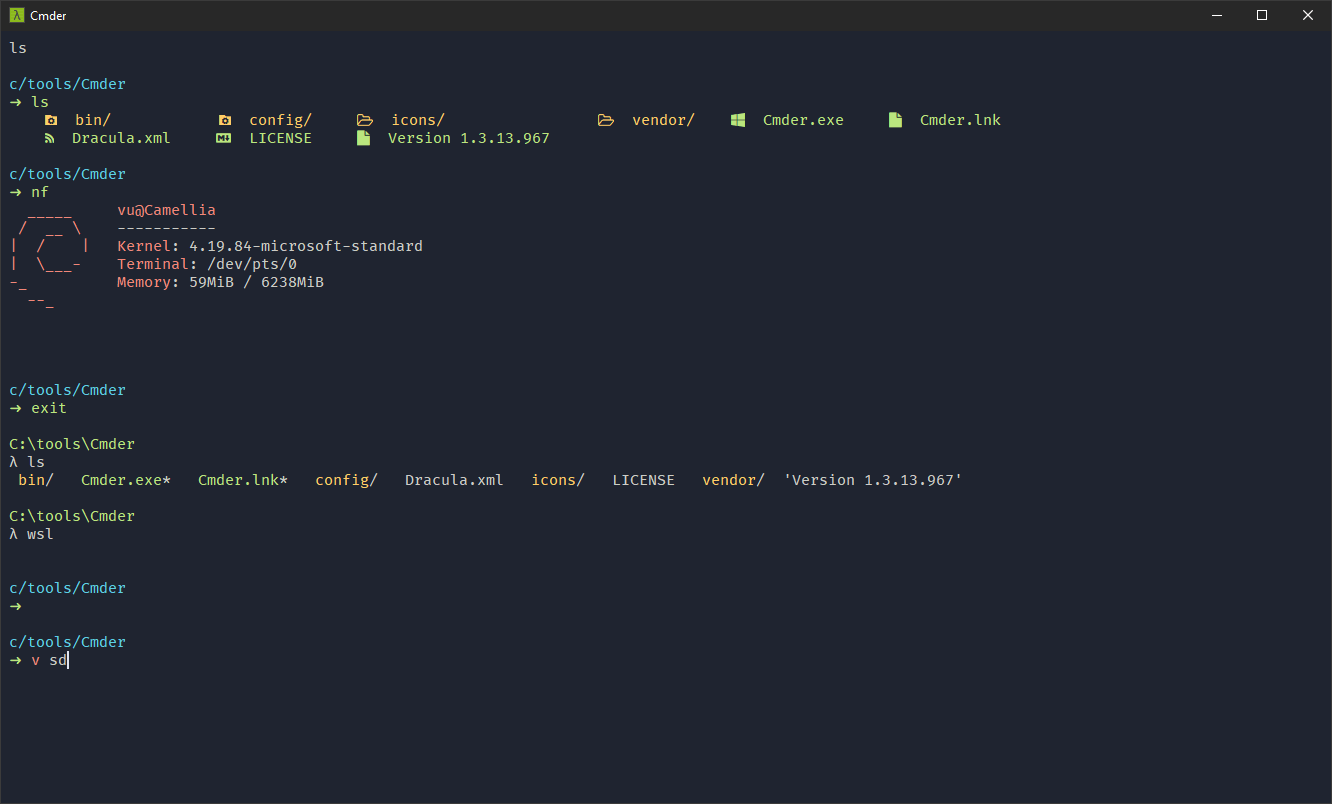This screenshot has width=1332, height=804.
Task: Click 'config/' in the plain ls output
Action: pyautogui.click(x=346, y=480)
